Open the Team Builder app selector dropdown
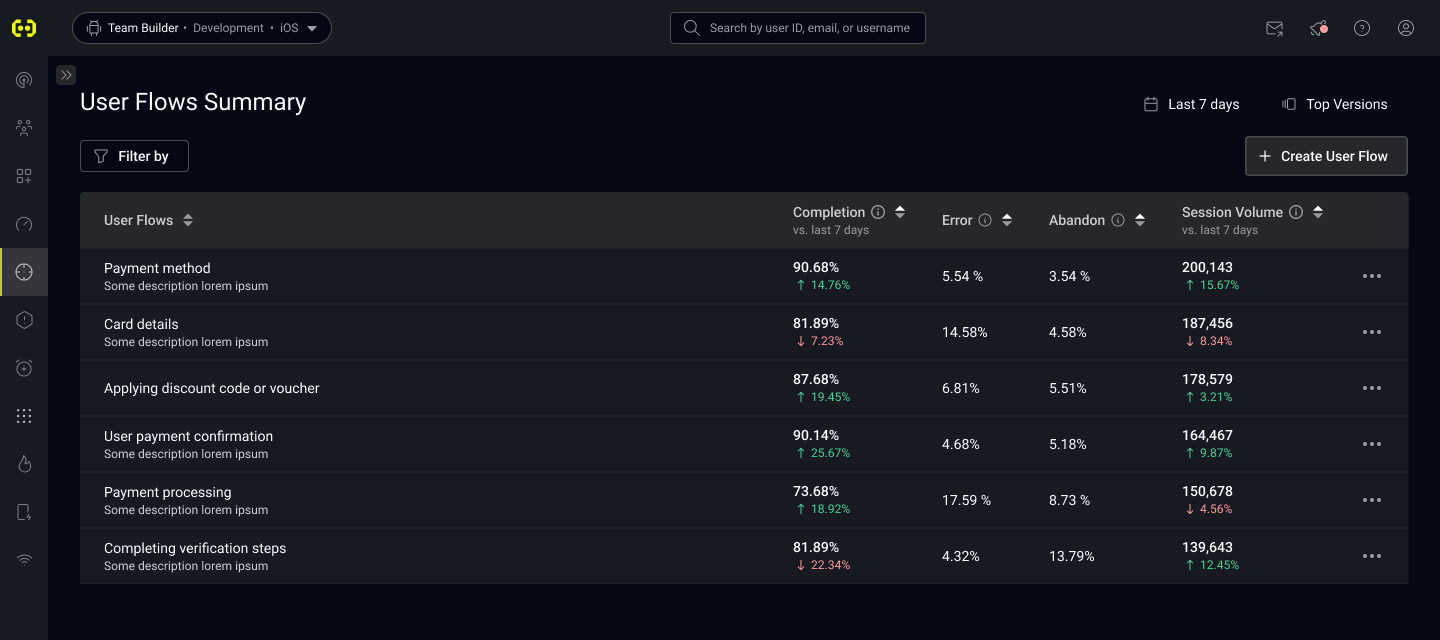1440x640 pixels. click(202, 28)
